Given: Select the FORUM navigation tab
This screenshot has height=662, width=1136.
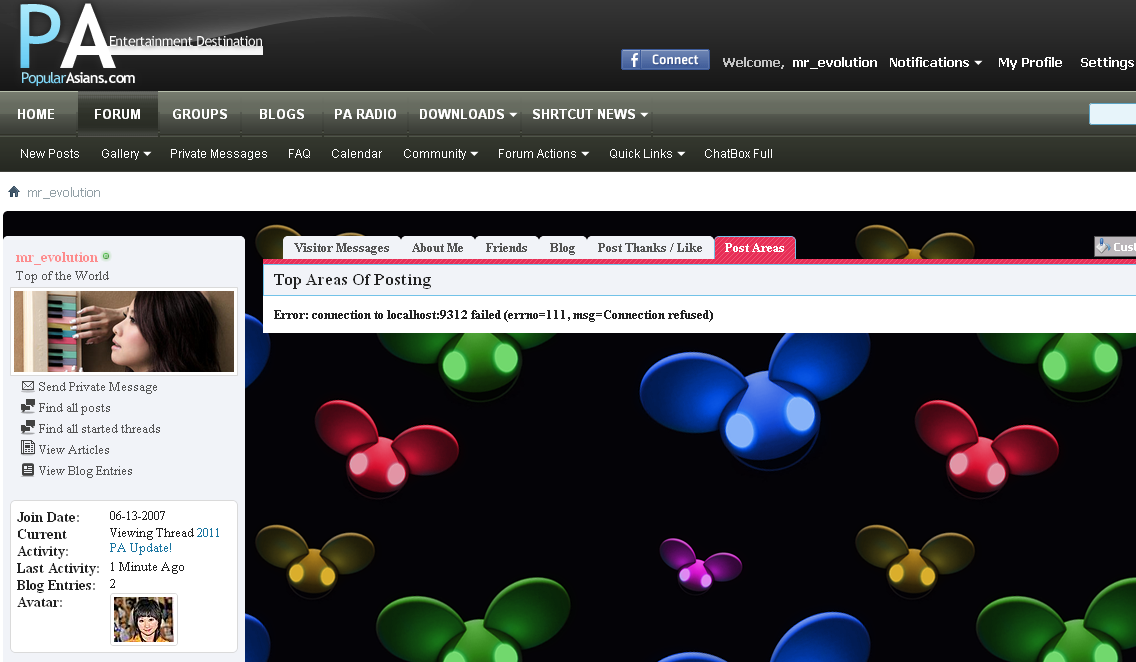Looking at the screenshot, I should pos(117,114).
